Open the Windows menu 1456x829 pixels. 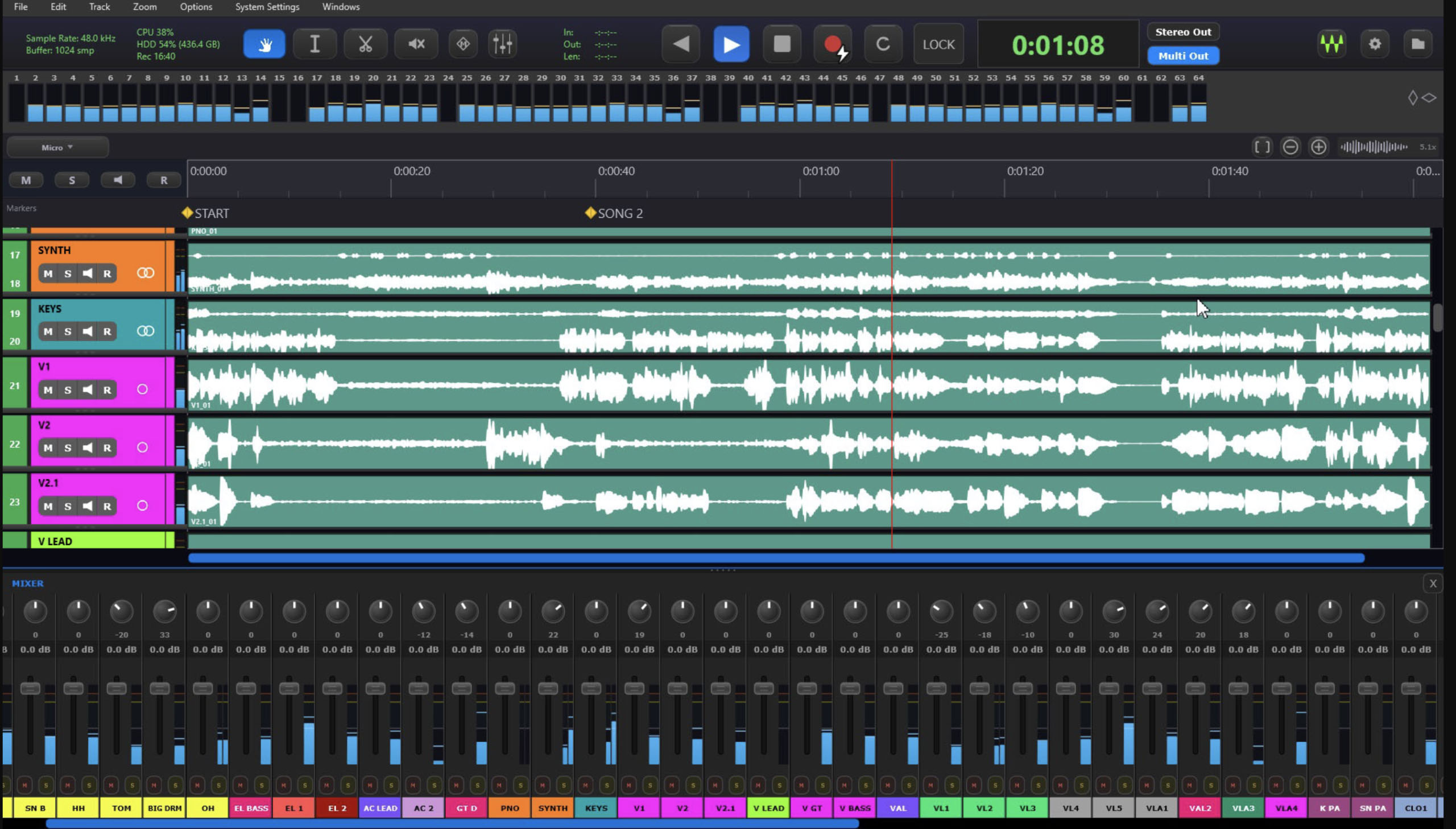coord(341,7)
